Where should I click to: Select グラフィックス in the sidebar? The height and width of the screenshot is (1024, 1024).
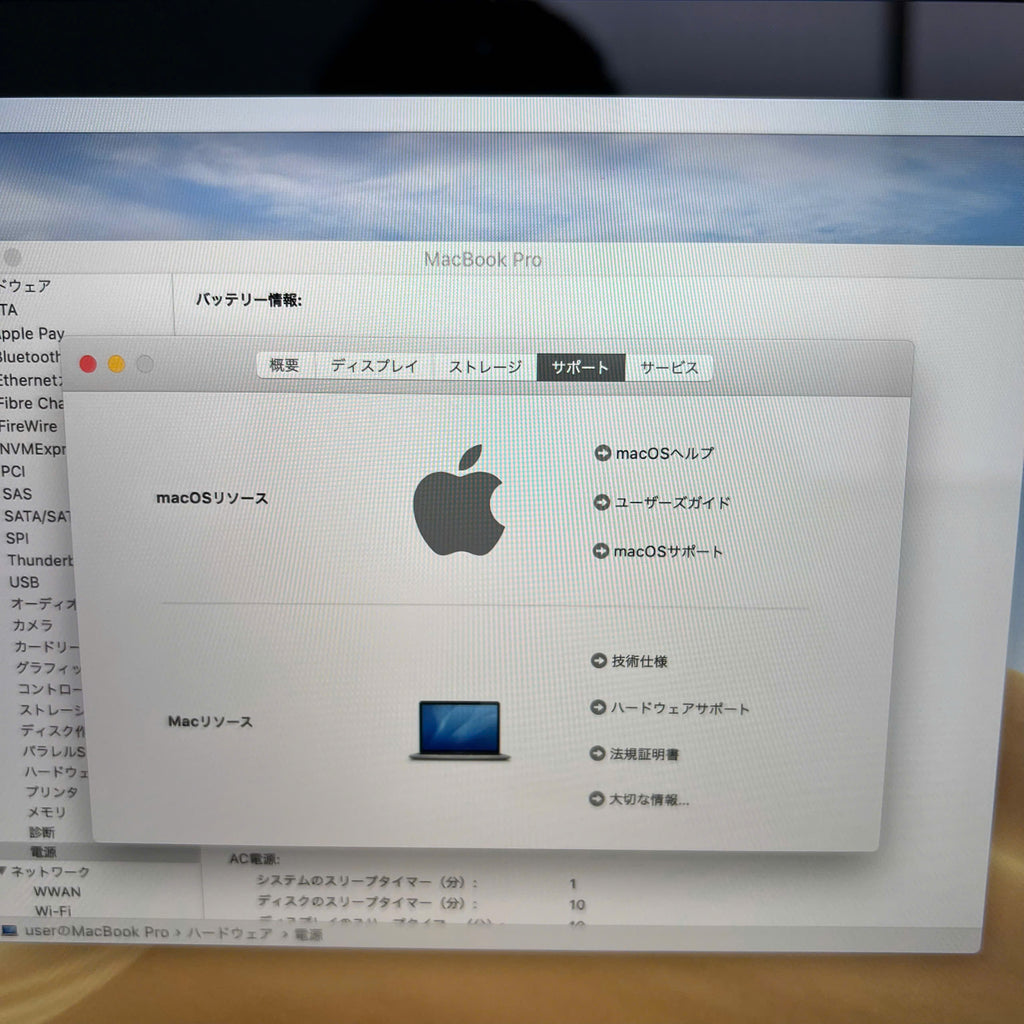(x=48, y=667)
